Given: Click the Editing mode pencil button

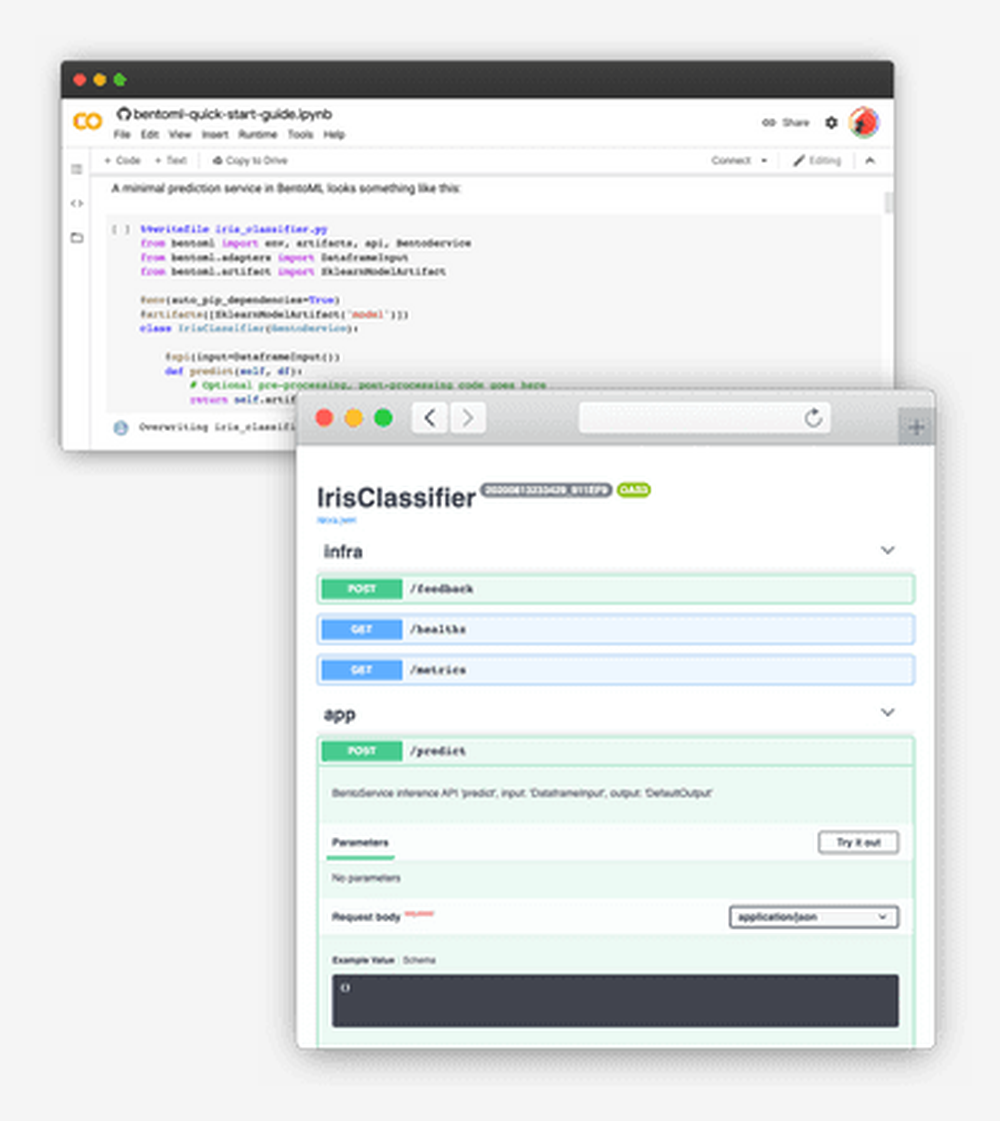Looking at the screenshot, I should pyautogui.click(x=817, y=160).
